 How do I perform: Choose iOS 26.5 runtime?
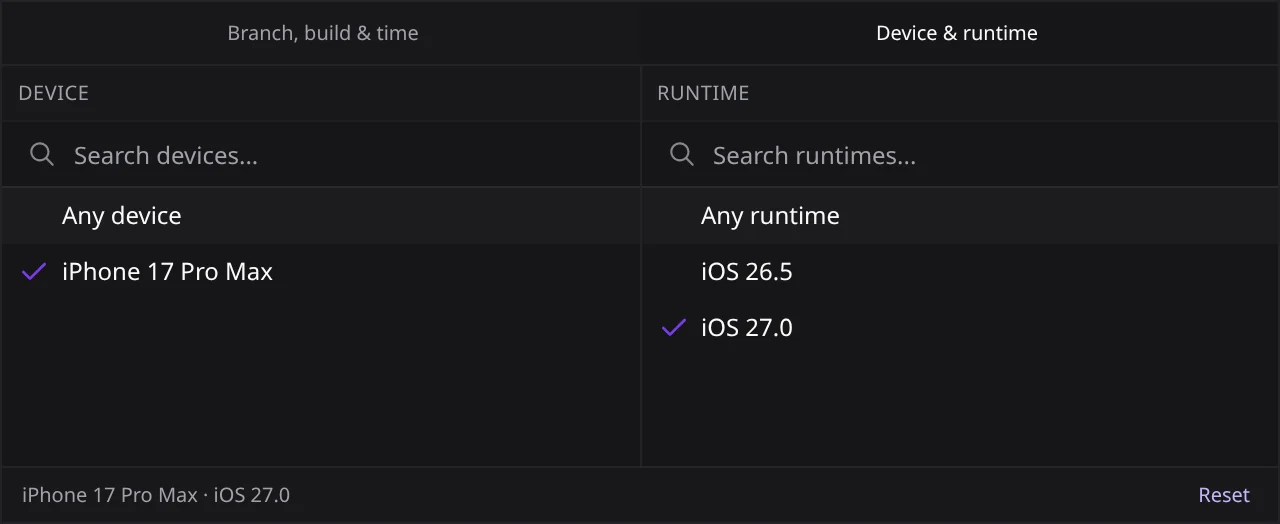click(960, 272)
